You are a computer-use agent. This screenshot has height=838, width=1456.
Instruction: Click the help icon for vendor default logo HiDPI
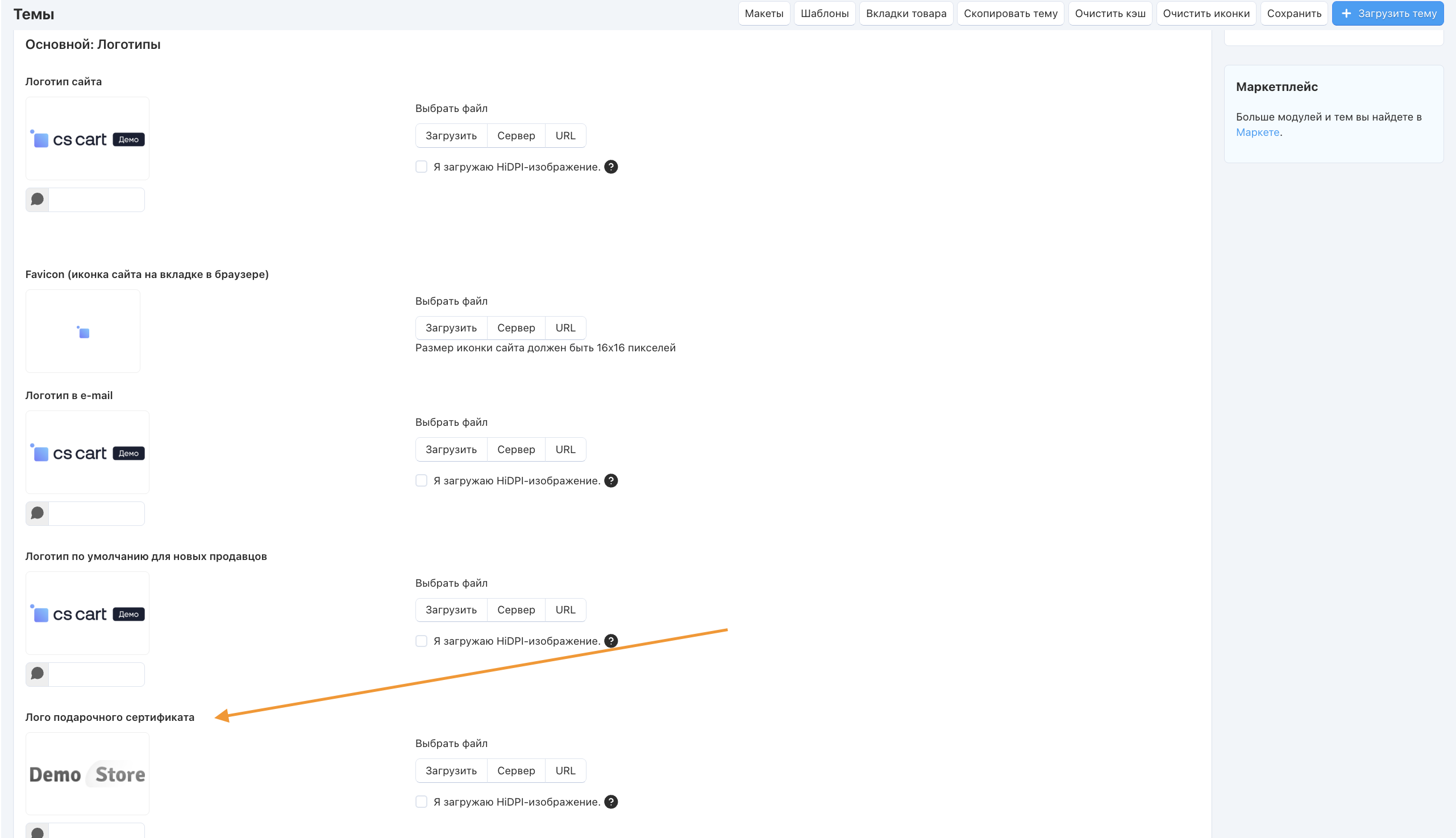pyautogui.click(x=611, y=641)
